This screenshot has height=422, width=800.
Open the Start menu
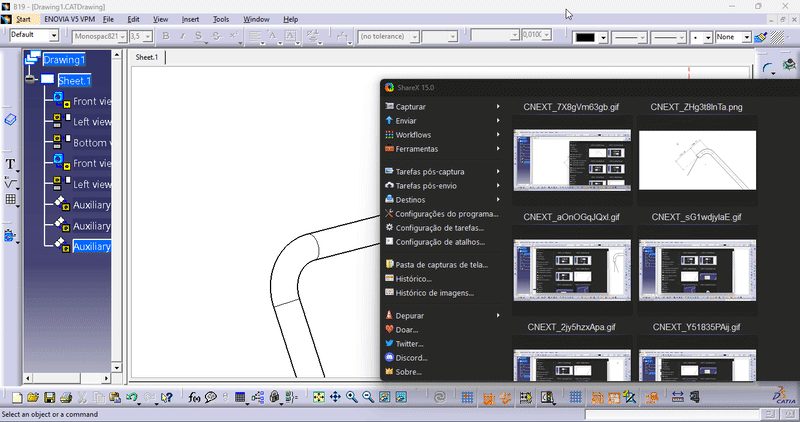[23, 19]
